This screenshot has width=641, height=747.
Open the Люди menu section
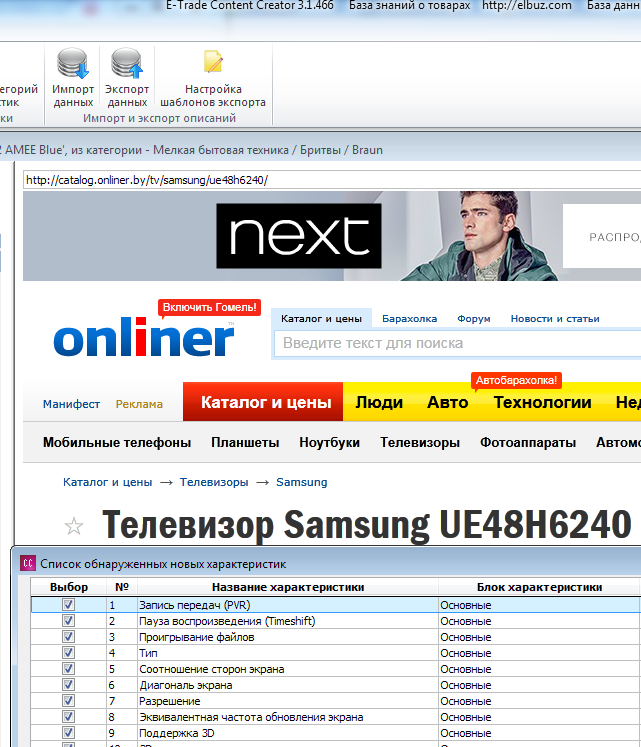click(379, 403)
